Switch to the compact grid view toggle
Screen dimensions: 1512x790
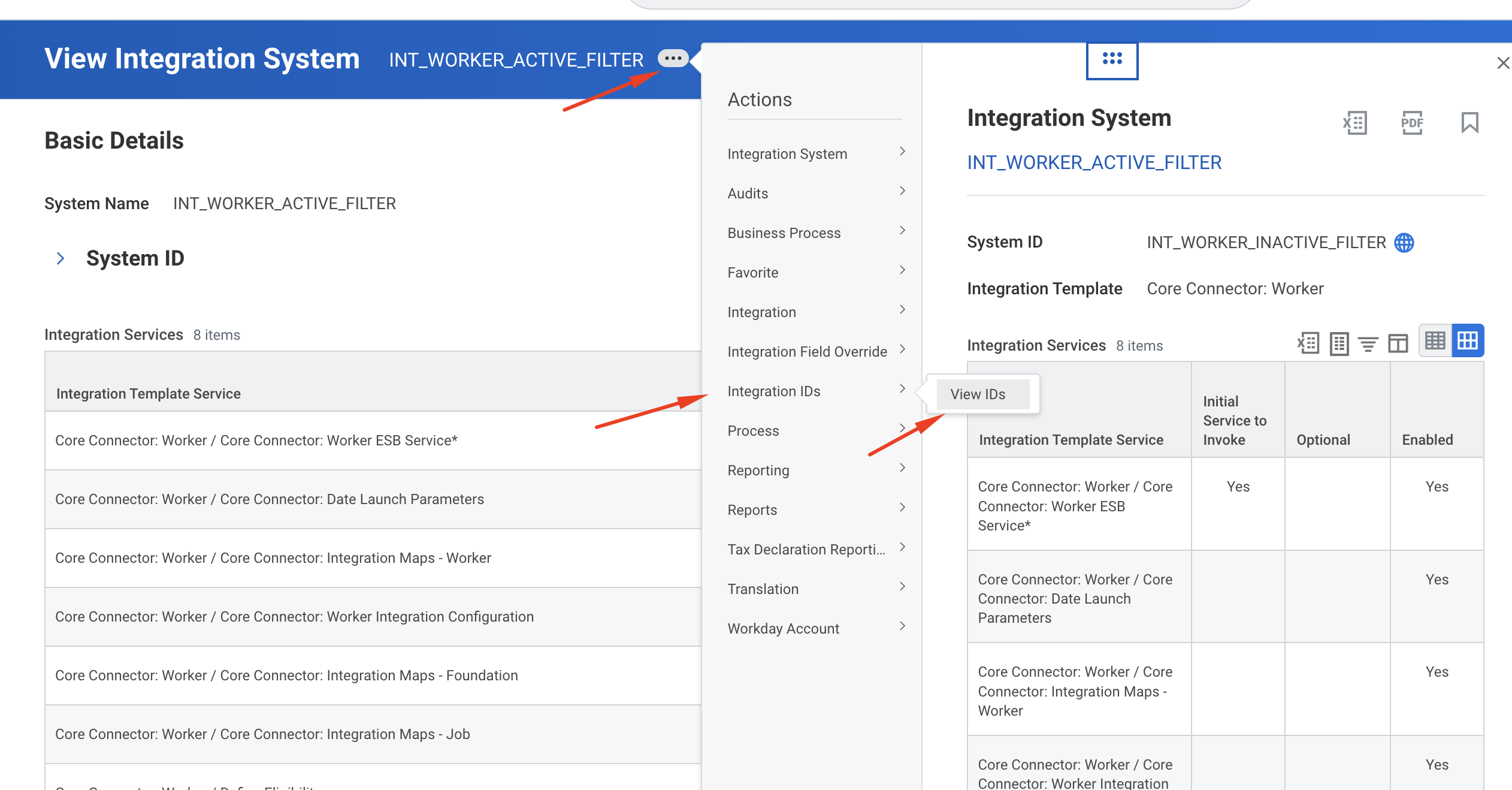[x=1435, y=340]
